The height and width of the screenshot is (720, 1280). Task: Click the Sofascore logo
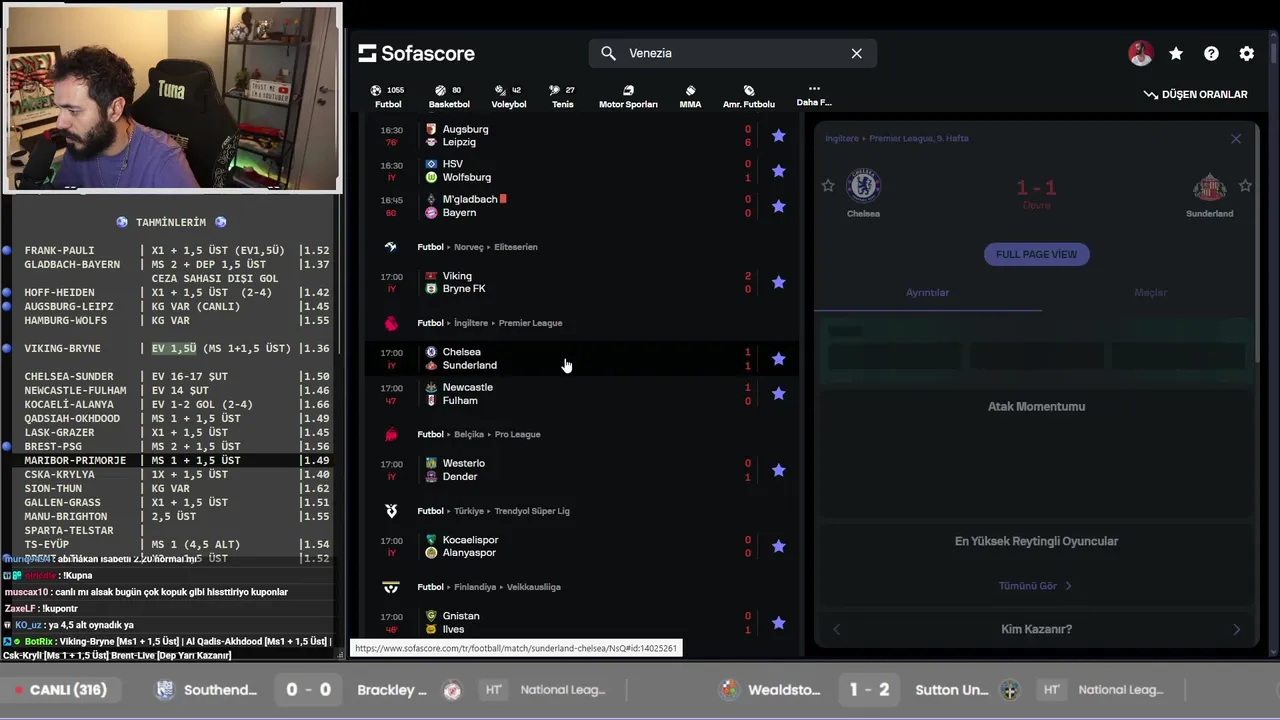coord(417,53)
